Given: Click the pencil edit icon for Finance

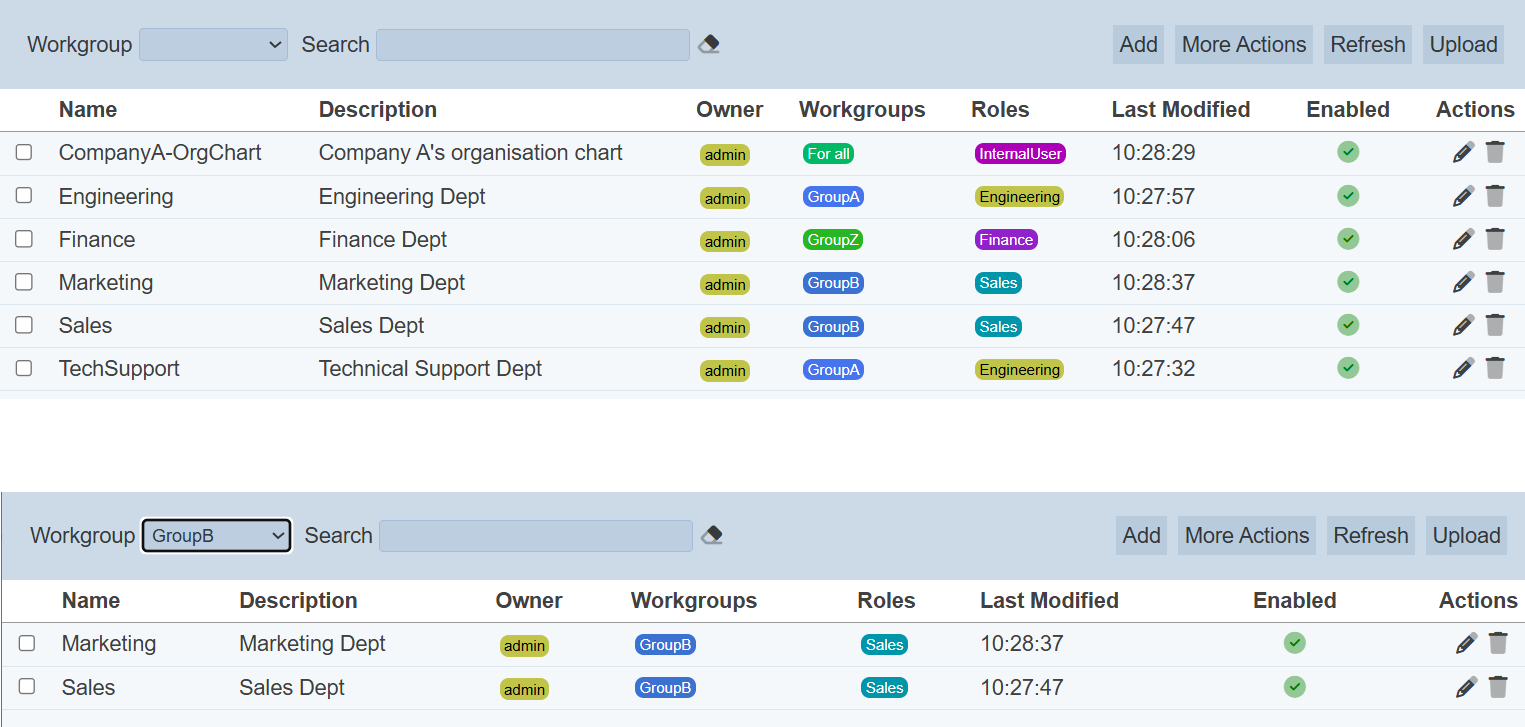Looking at the screenshot, I should point(1463,239).
